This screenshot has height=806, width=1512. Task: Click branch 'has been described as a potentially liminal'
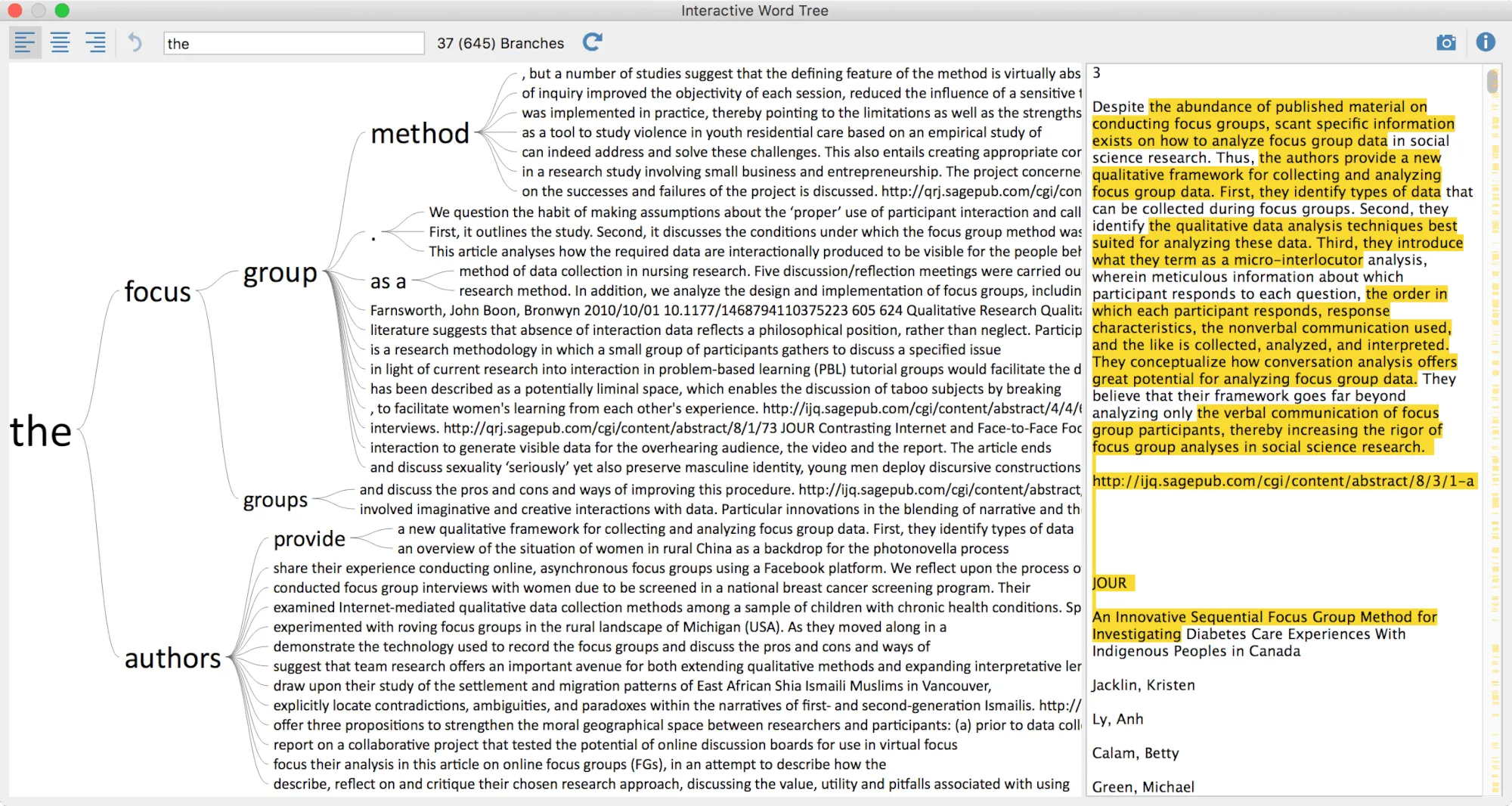715,389
